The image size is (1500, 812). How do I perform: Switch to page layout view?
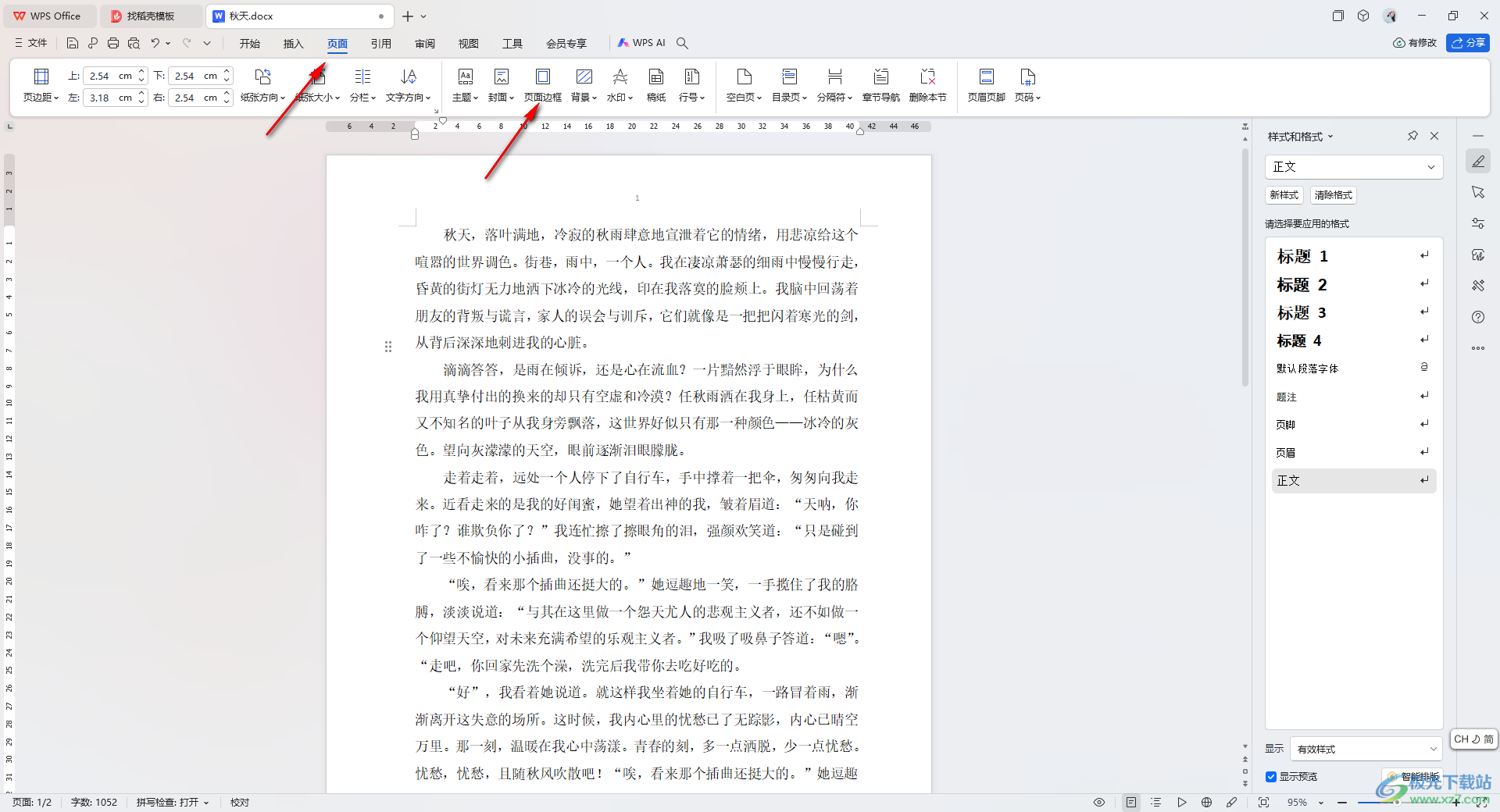point(1130,802)
